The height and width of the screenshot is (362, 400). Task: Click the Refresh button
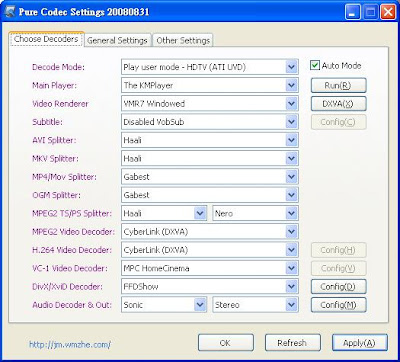293,343
